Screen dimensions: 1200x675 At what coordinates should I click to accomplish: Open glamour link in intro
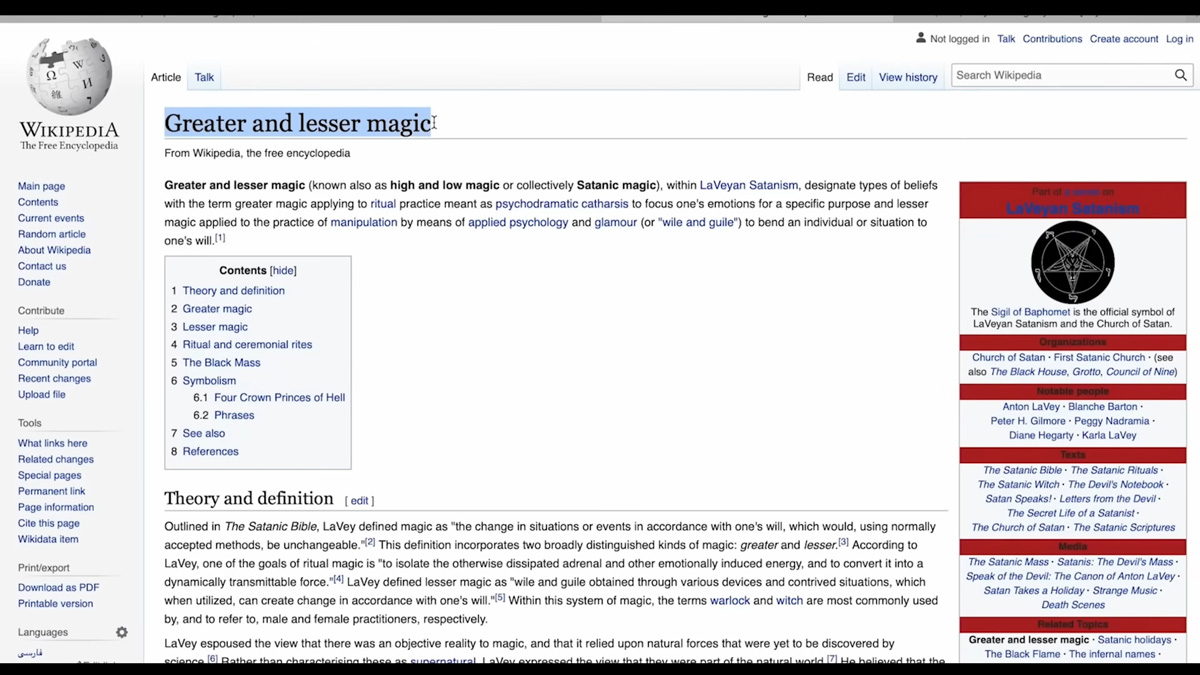pyautogui.click(x=616, y=223)
